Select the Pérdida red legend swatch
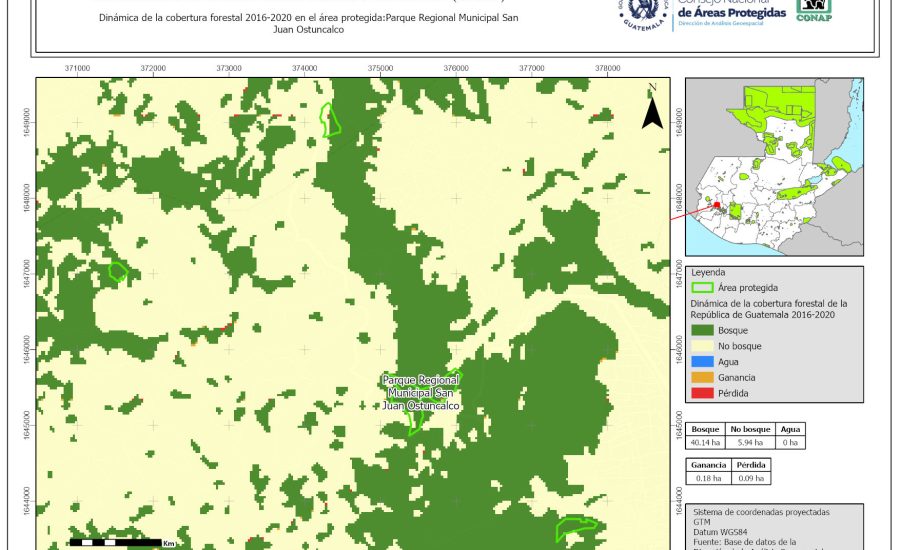Viewport: 900px width, 550px height. pos(703,393)
